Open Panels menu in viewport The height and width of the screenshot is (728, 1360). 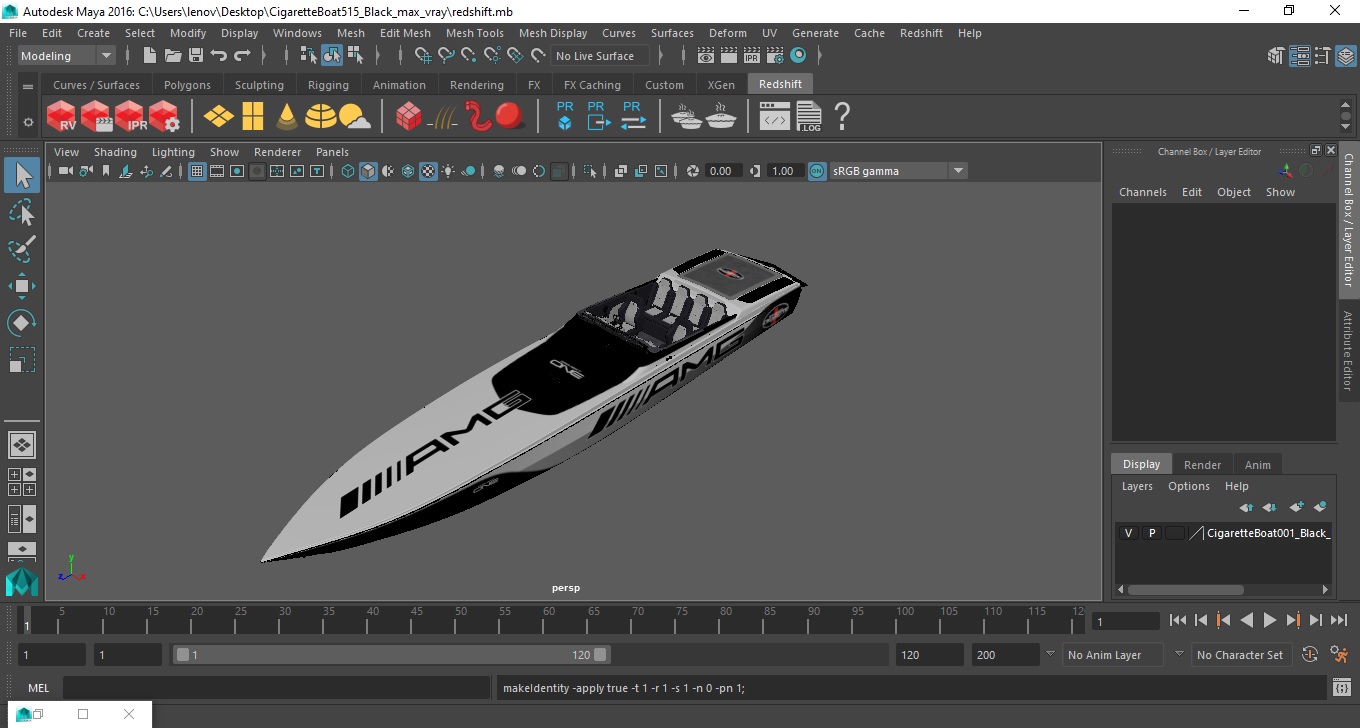[332, 152]
